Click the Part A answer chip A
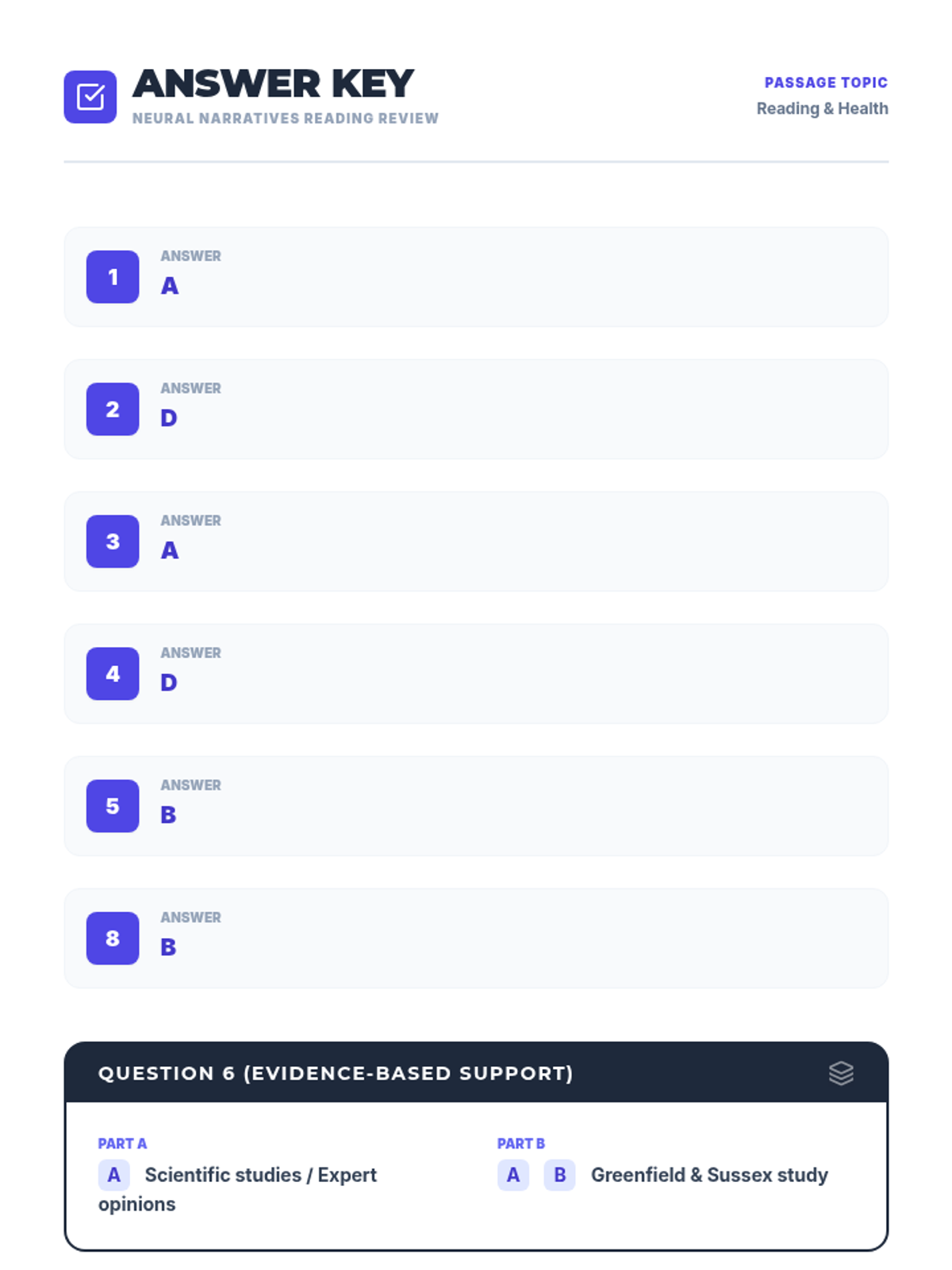 (113, 1175)
